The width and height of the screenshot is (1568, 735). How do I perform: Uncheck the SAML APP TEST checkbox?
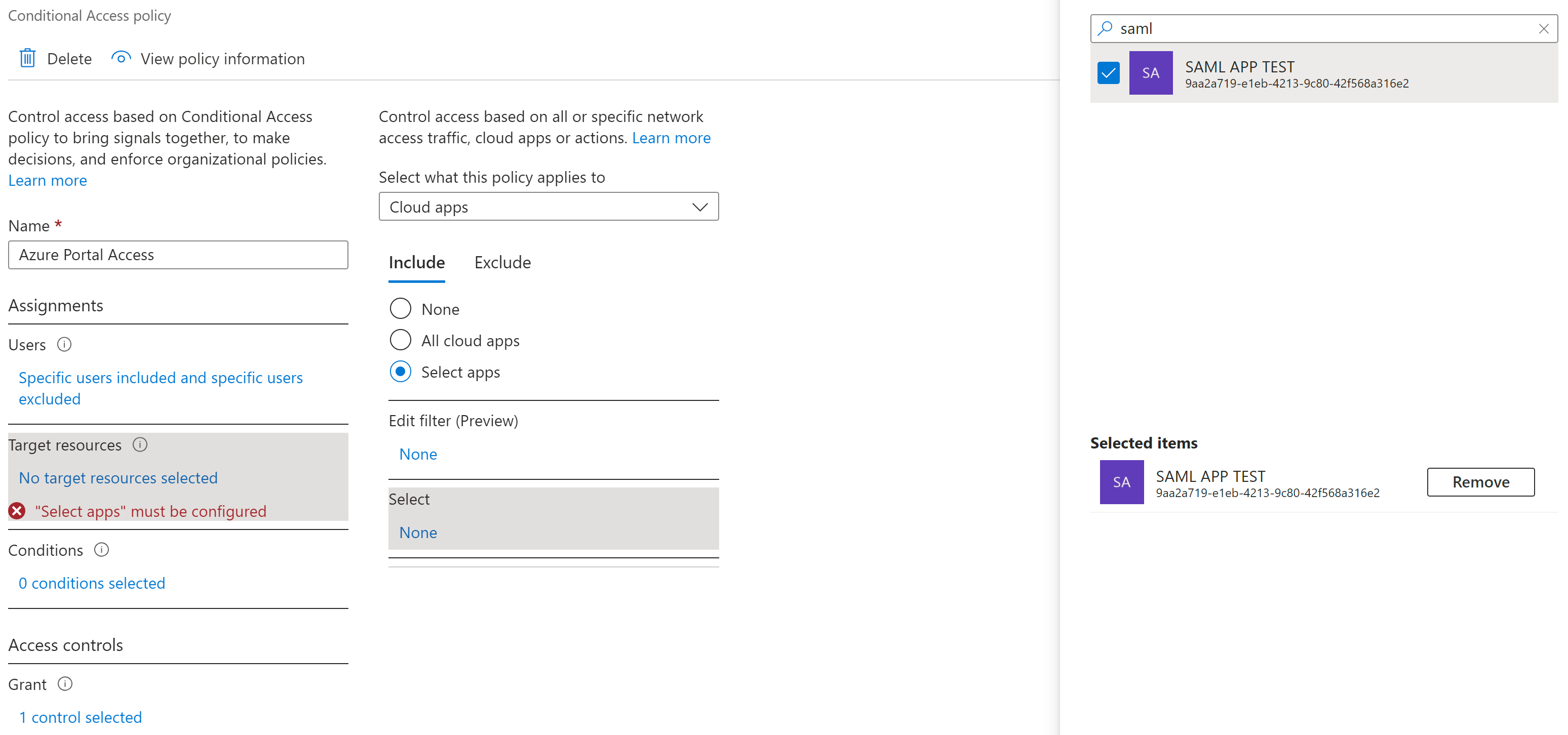click(1108, 72)
